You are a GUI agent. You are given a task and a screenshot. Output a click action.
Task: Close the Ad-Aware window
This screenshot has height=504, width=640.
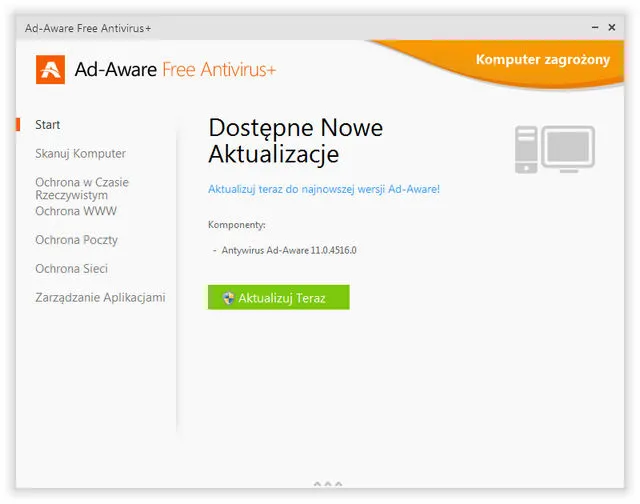pyautogui.click(x=612, y=27)
